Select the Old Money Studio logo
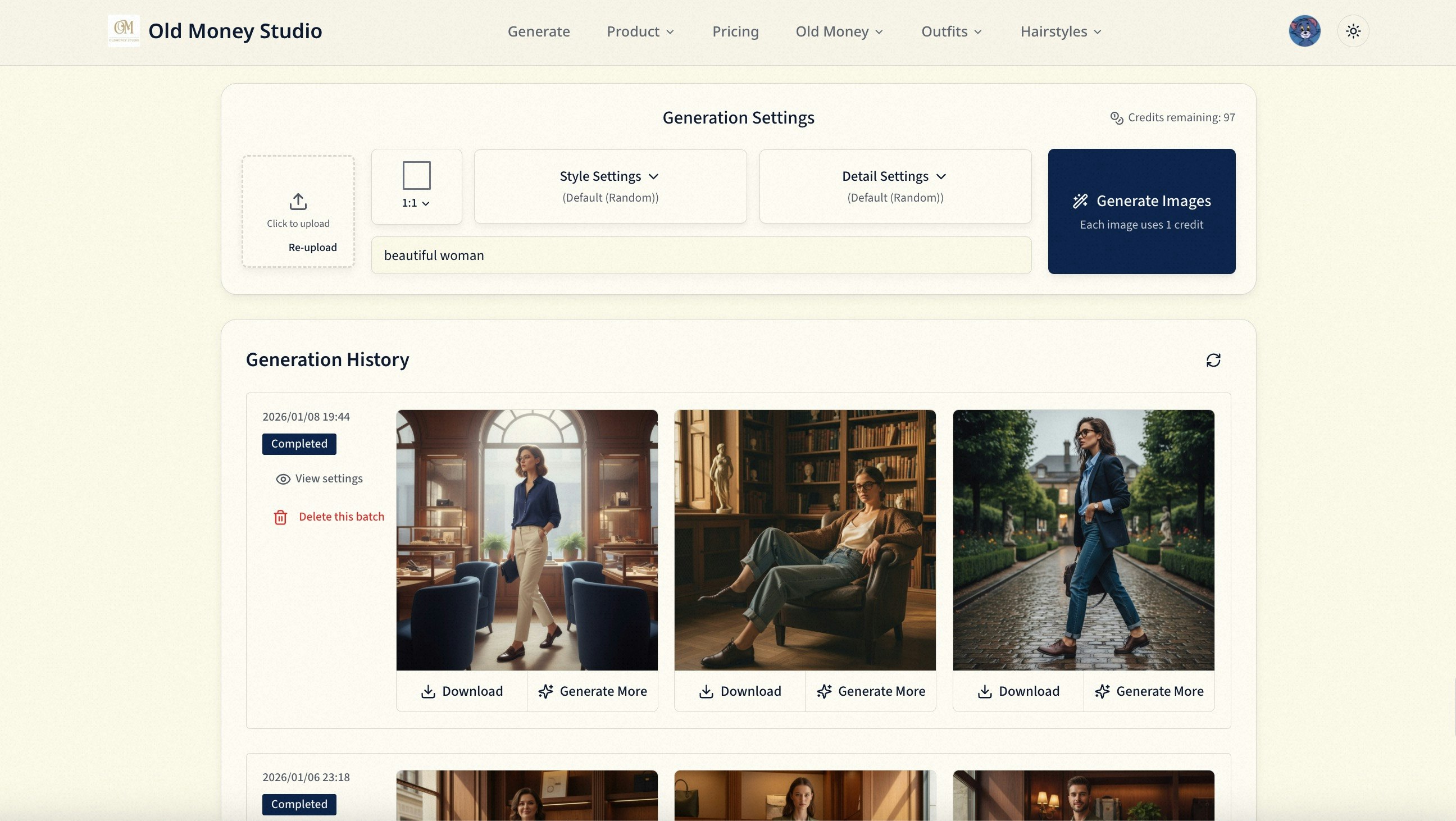The image size is (1456, 821). click(x=124, y=30)
